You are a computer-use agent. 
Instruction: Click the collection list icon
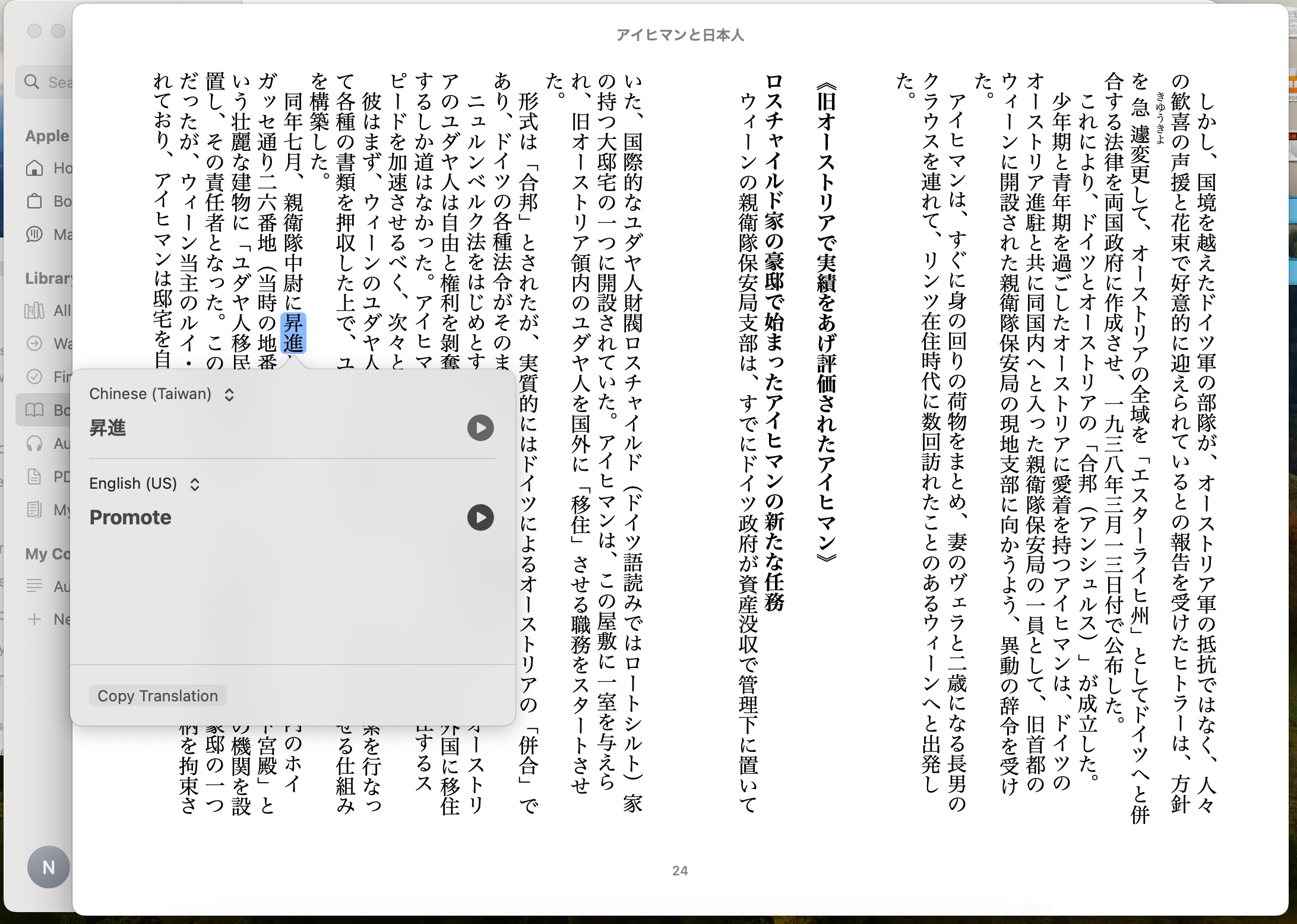[34, 586]
